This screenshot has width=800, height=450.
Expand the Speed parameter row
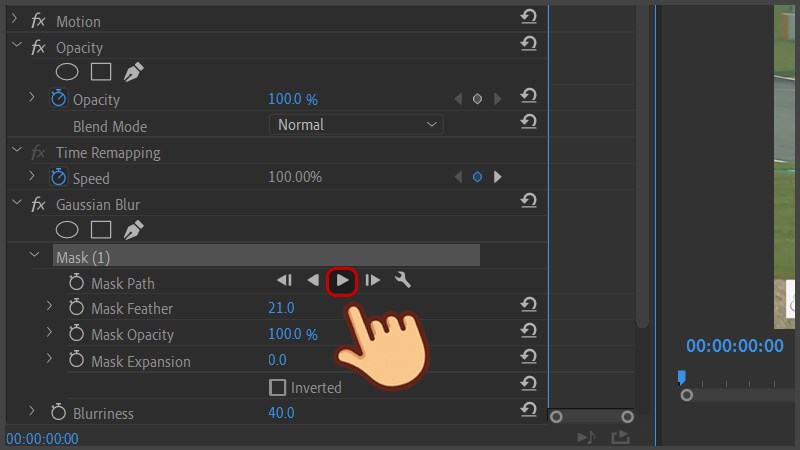coord(32,176)
